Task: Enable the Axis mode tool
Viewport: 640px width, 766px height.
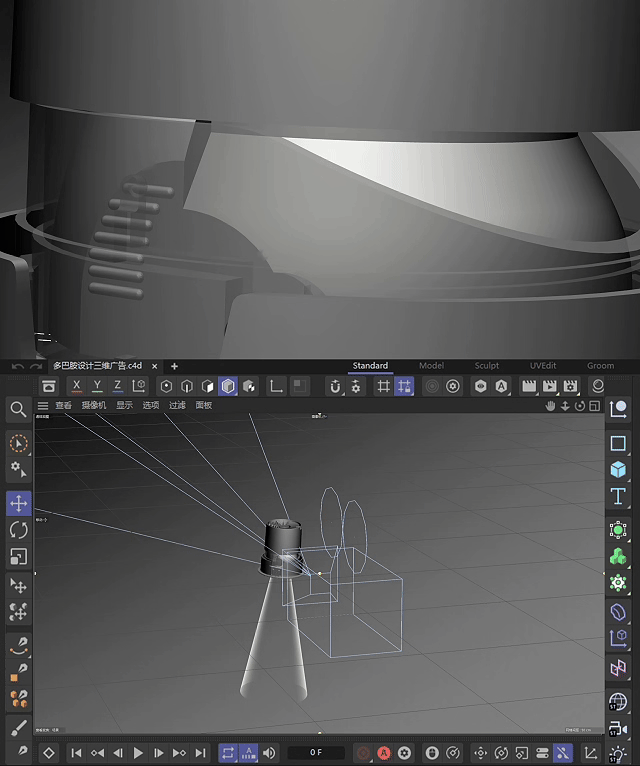Action: tap(276, 386)
